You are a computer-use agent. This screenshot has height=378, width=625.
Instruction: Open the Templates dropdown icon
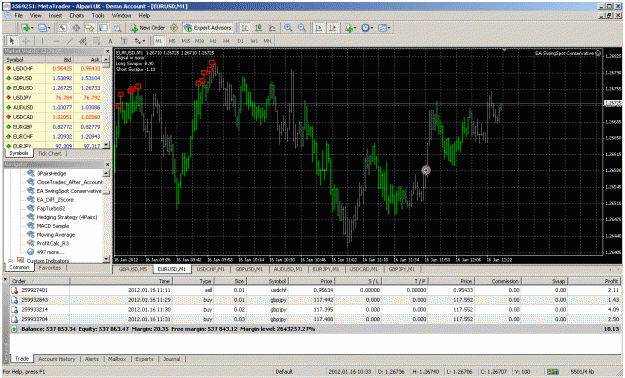click(383, 28)
